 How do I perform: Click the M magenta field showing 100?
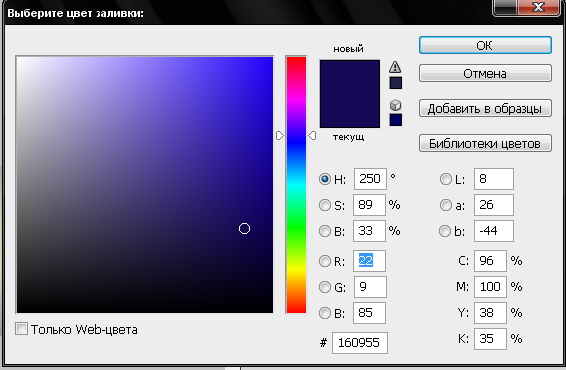pyautogui.click(x=490, y=287)
